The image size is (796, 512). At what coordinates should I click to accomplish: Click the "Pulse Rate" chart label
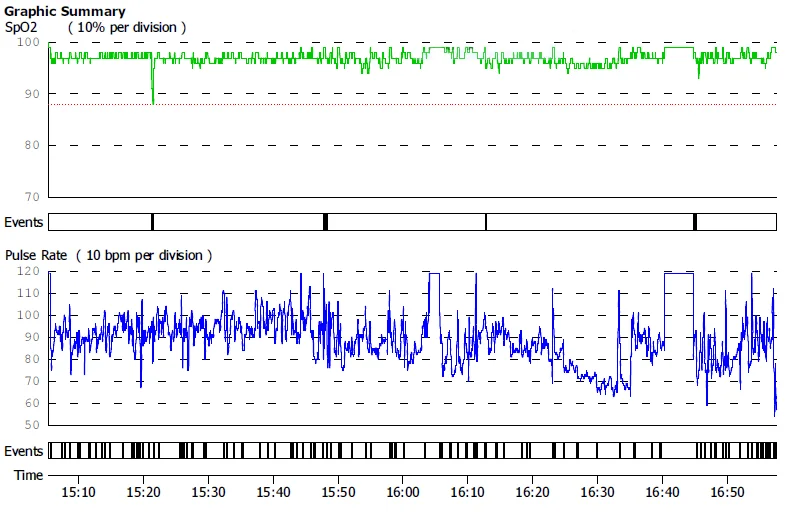coord(36,255)
